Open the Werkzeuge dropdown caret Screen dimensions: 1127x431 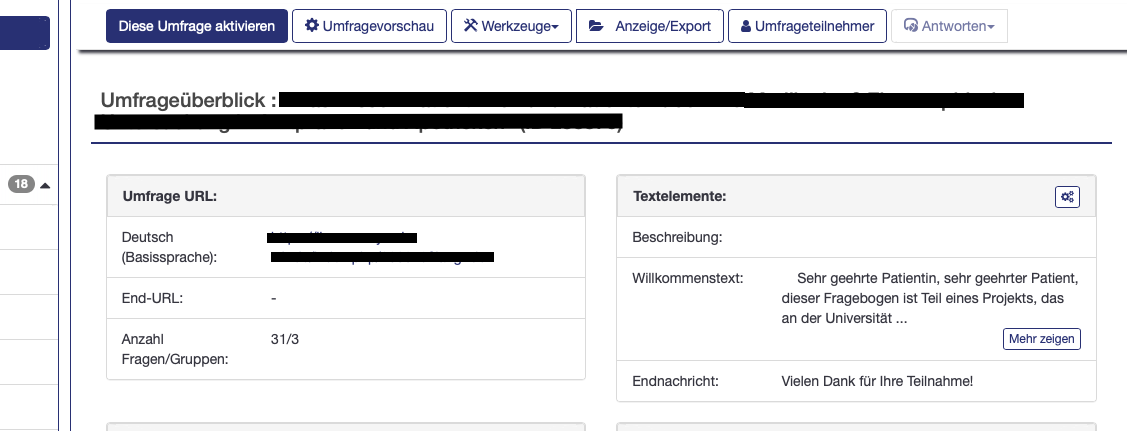555,27
